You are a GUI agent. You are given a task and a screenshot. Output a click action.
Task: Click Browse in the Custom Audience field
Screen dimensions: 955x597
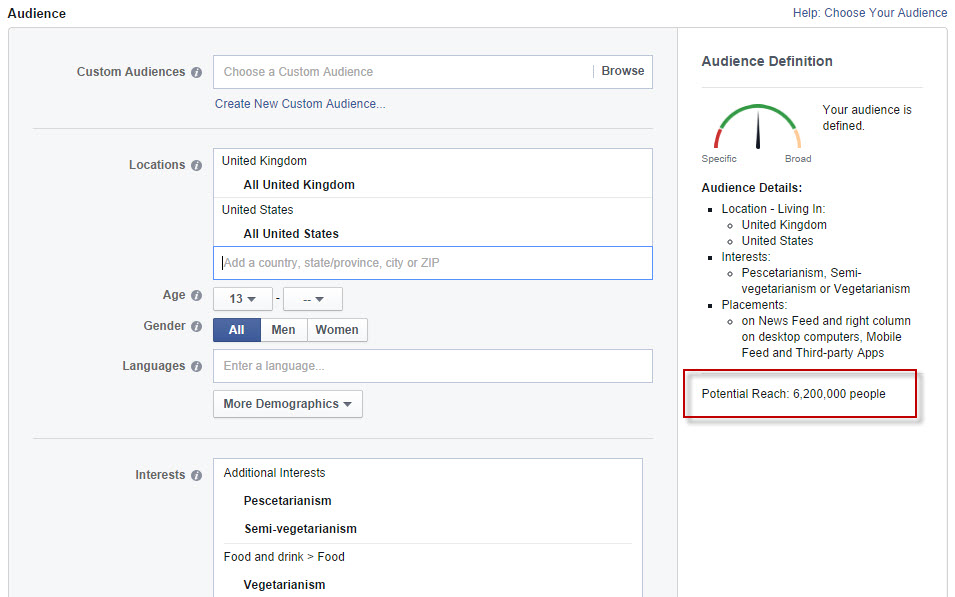click(622, 72)
